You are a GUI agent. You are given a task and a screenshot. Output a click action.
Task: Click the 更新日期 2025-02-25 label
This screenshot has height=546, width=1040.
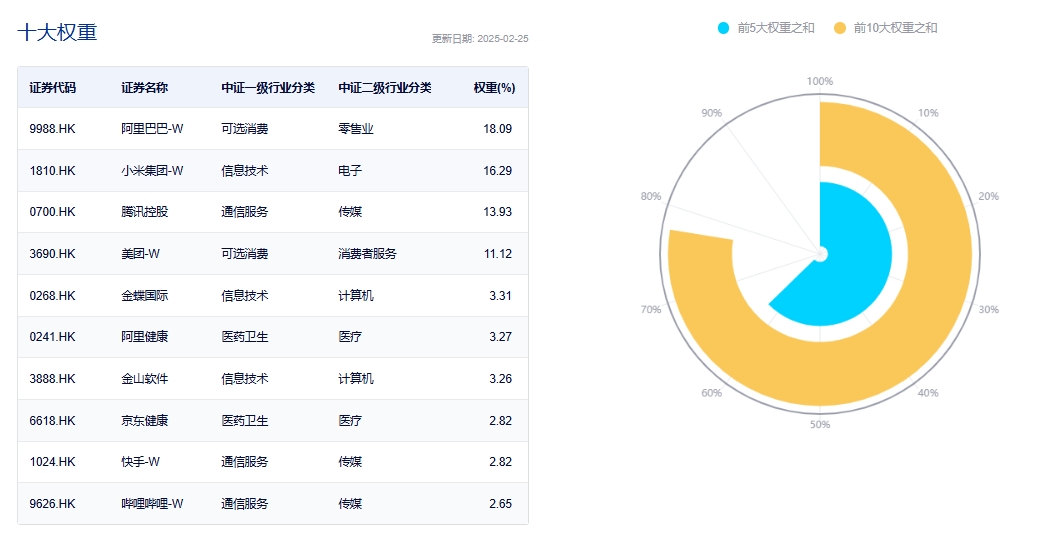(480, 38)
